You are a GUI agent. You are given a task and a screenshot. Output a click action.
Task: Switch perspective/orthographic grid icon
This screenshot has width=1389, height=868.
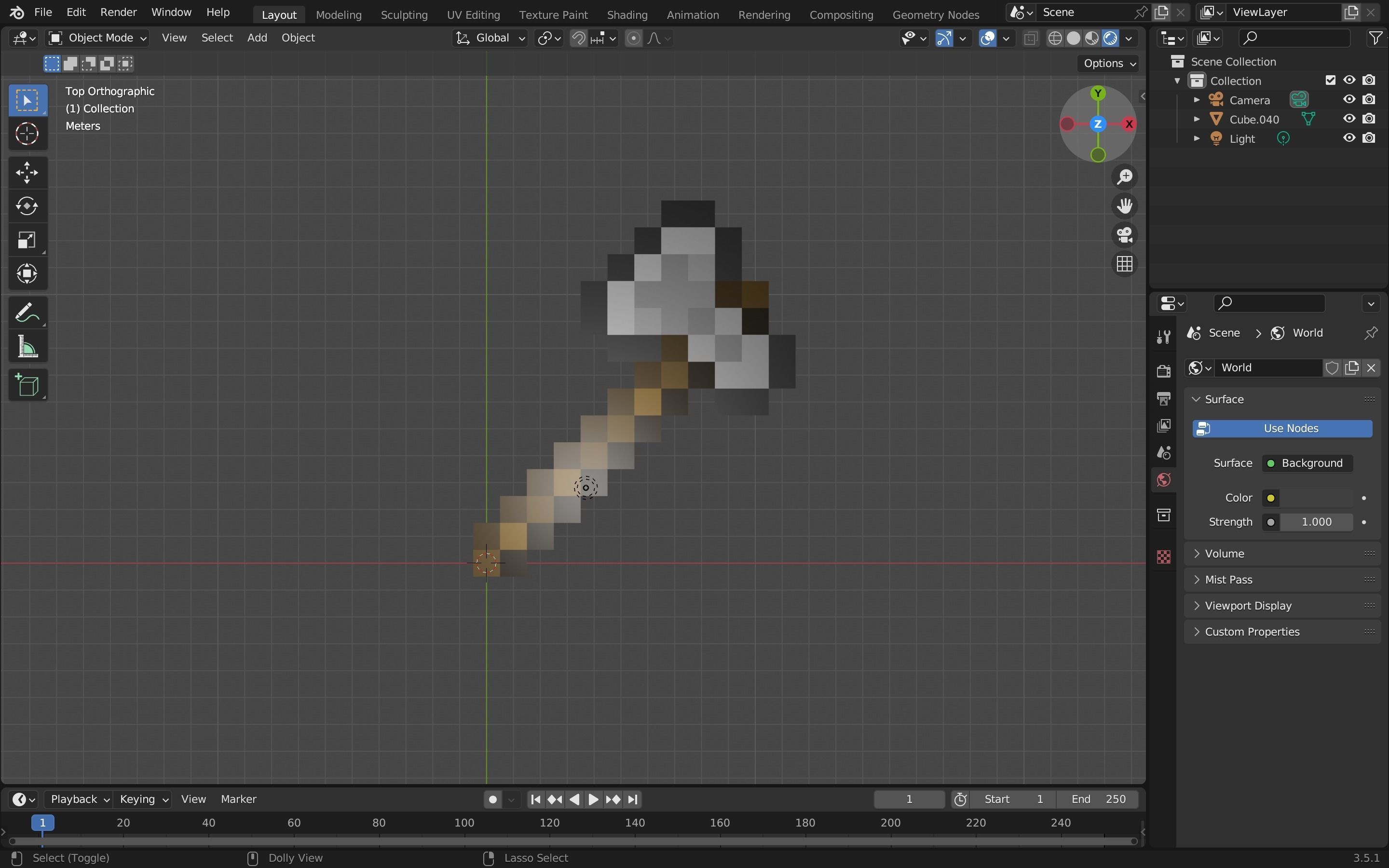1124,264
